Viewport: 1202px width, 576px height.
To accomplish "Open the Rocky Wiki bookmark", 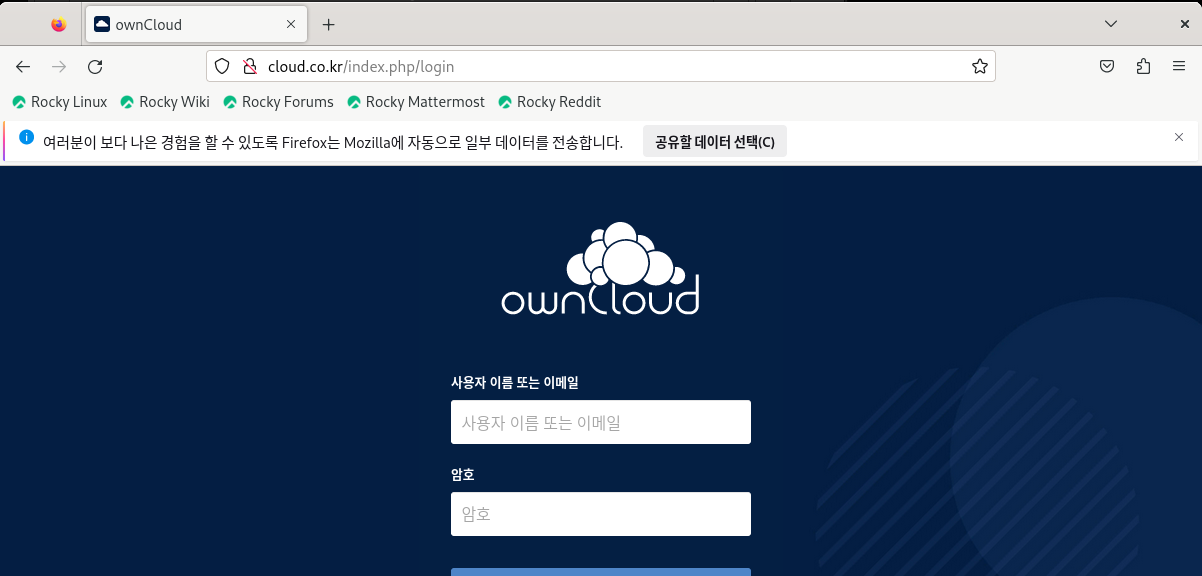I will [165, 102].
